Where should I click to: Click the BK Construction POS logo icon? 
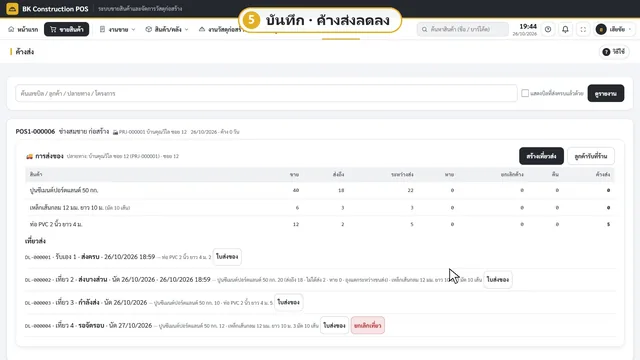coord(12,9)
